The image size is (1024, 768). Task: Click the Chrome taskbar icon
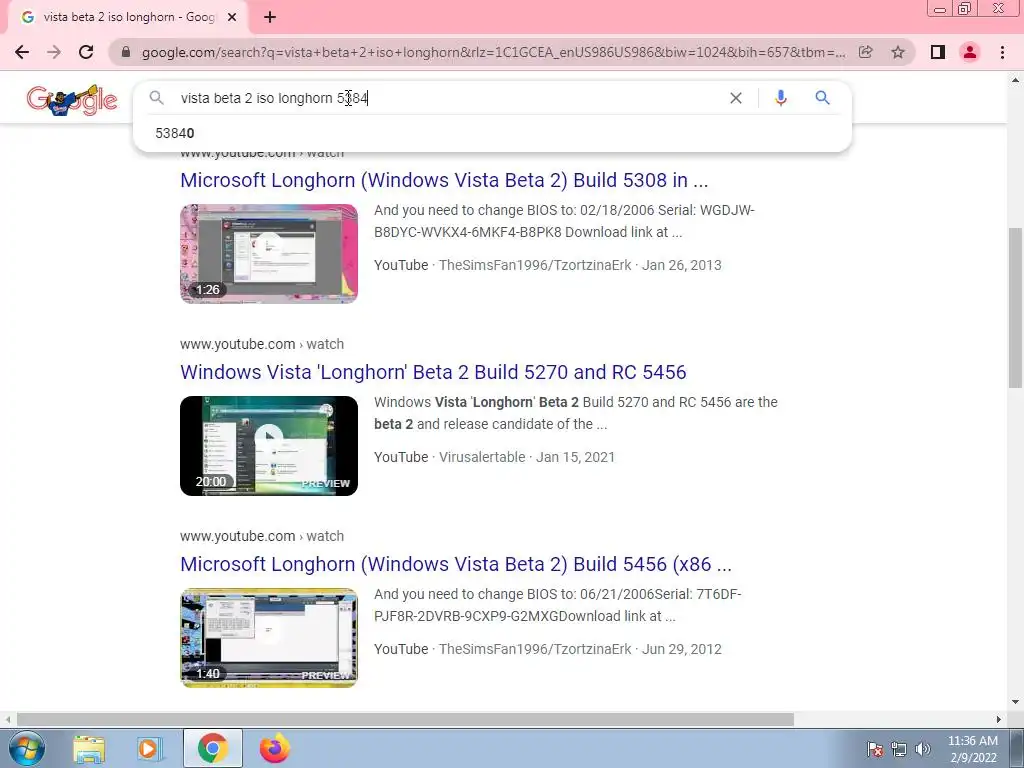(x=213, y=748)
